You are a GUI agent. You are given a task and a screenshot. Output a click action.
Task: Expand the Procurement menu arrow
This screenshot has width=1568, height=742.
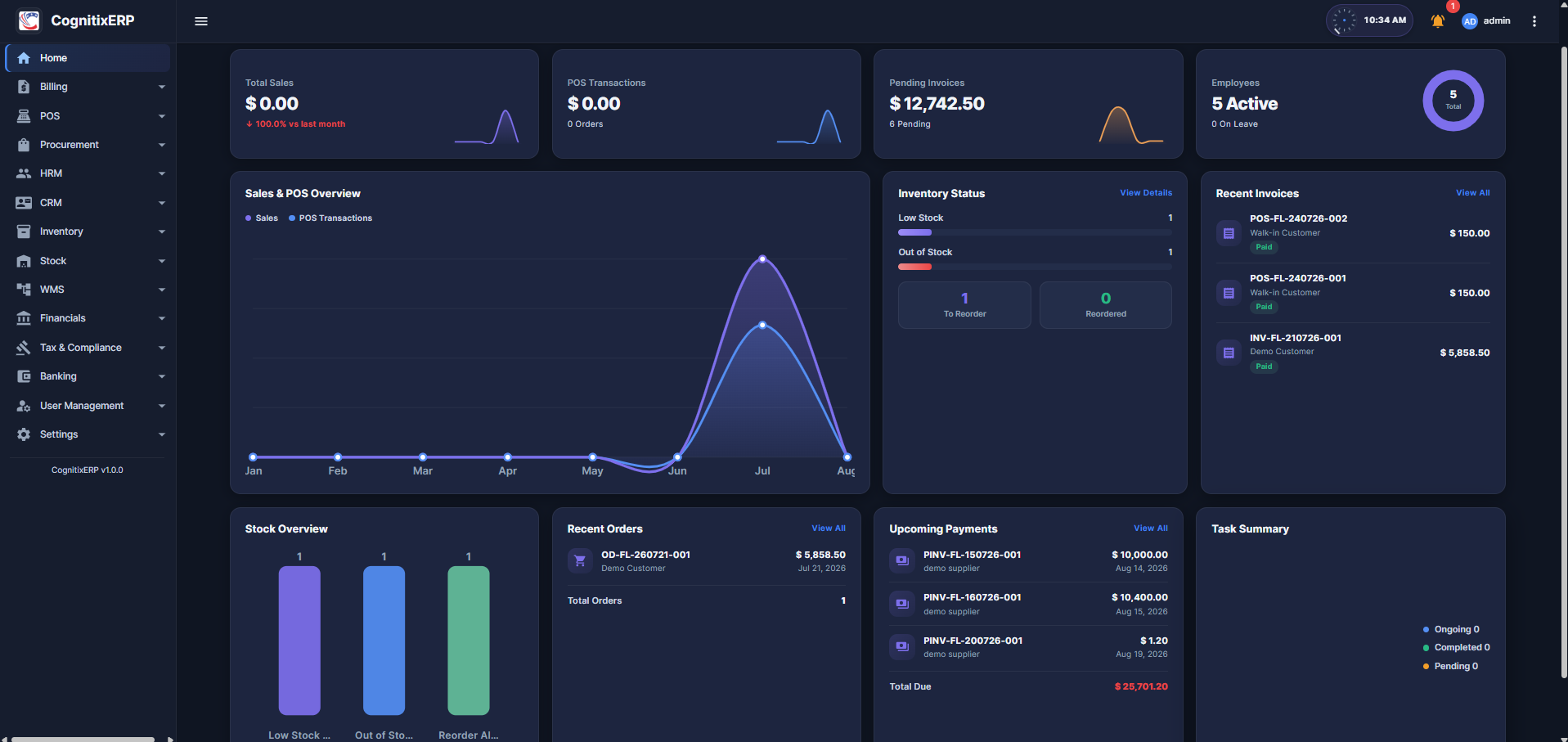[162, 145]
